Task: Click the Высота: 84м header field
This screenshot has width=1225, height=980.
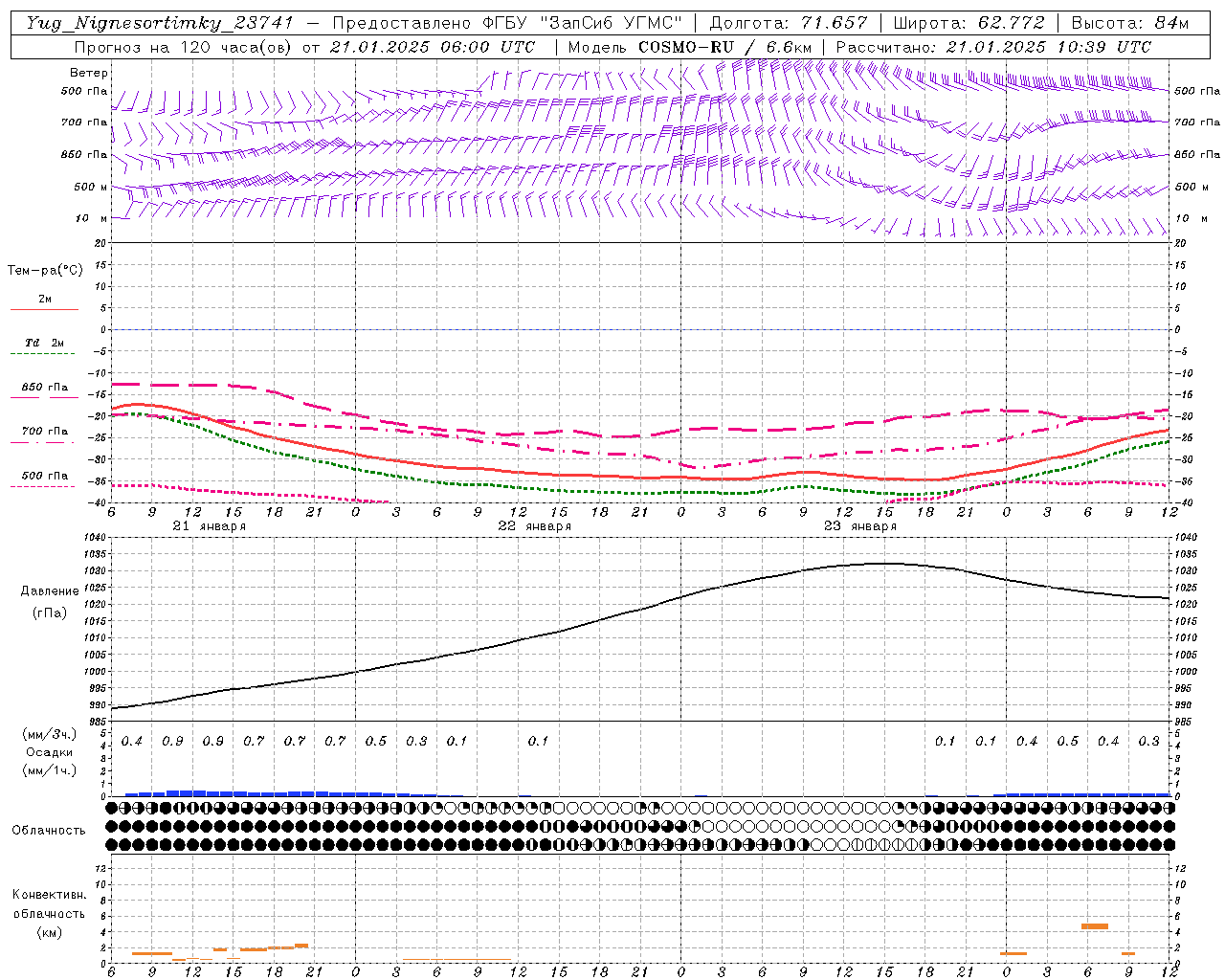Action: click(x=1130, y=23)
